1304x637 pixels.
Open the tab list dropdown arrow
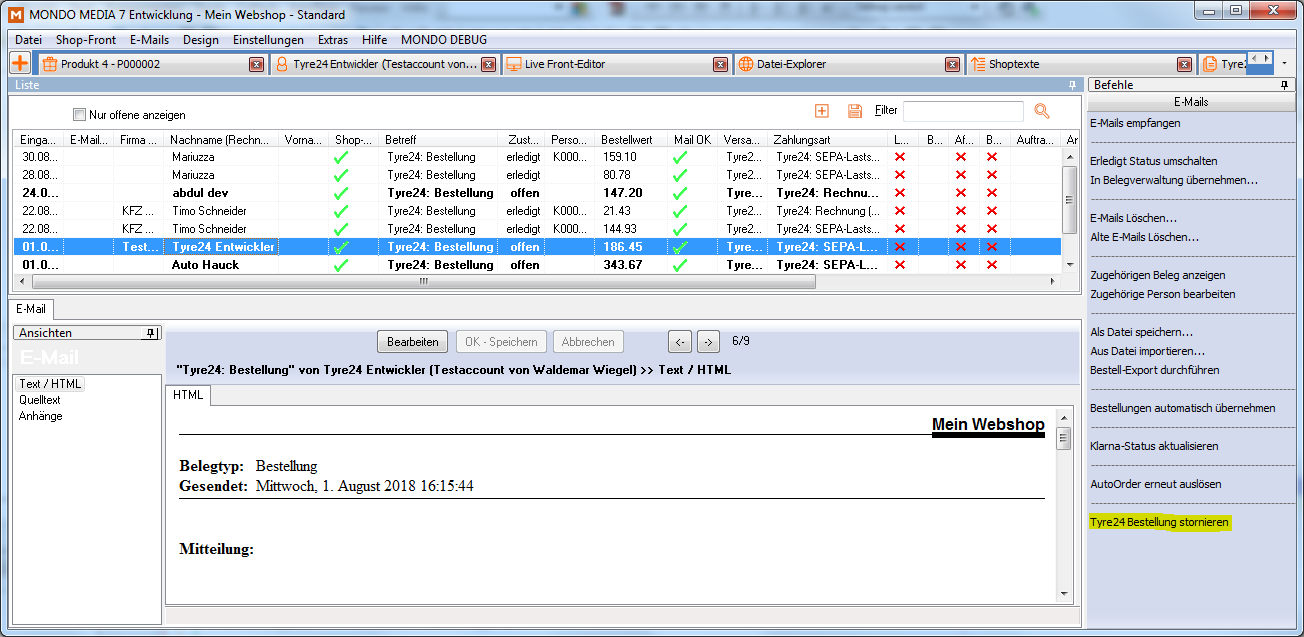[x=1284, y=63]
